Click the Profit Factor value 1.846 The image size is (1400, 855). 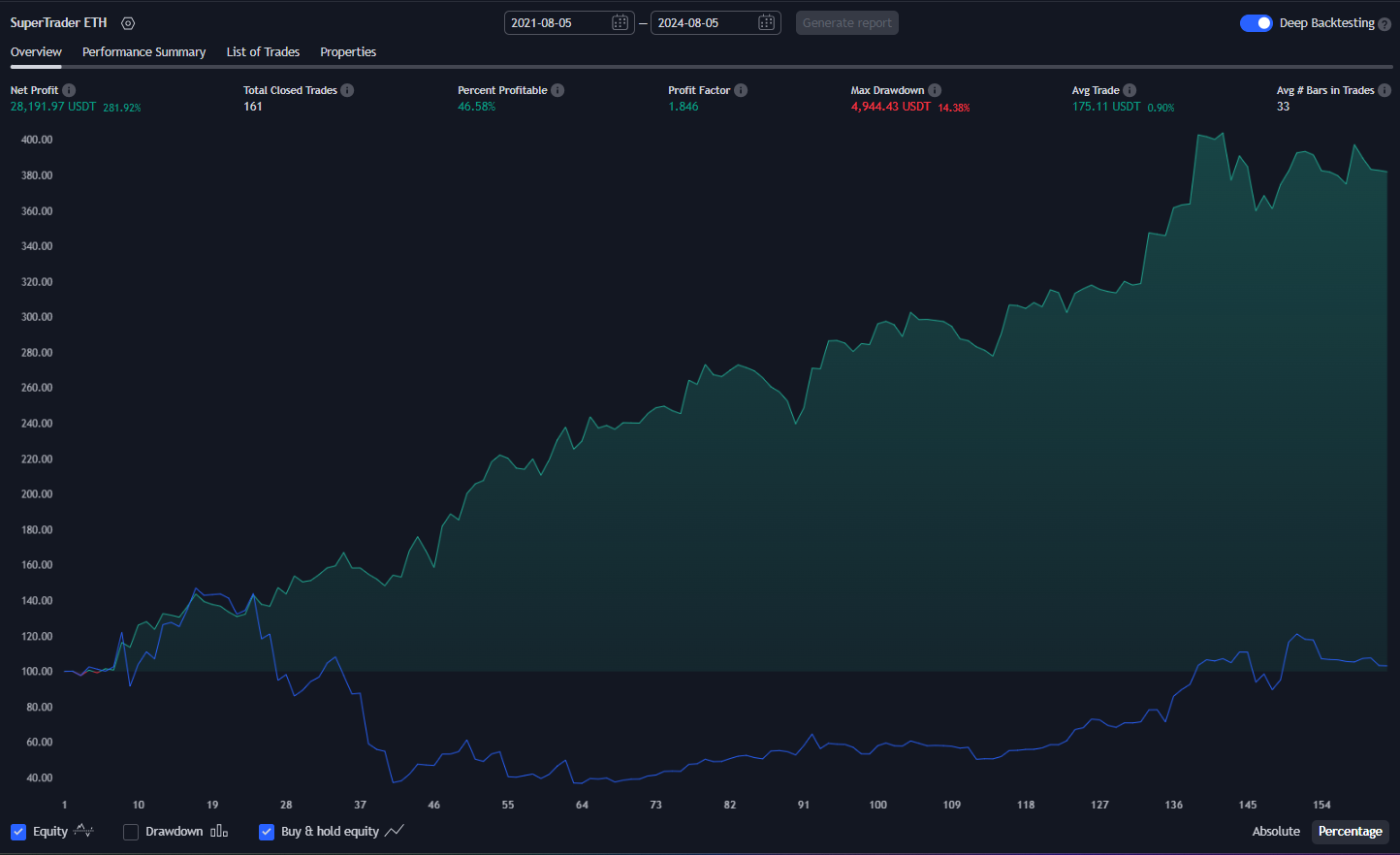683,107
